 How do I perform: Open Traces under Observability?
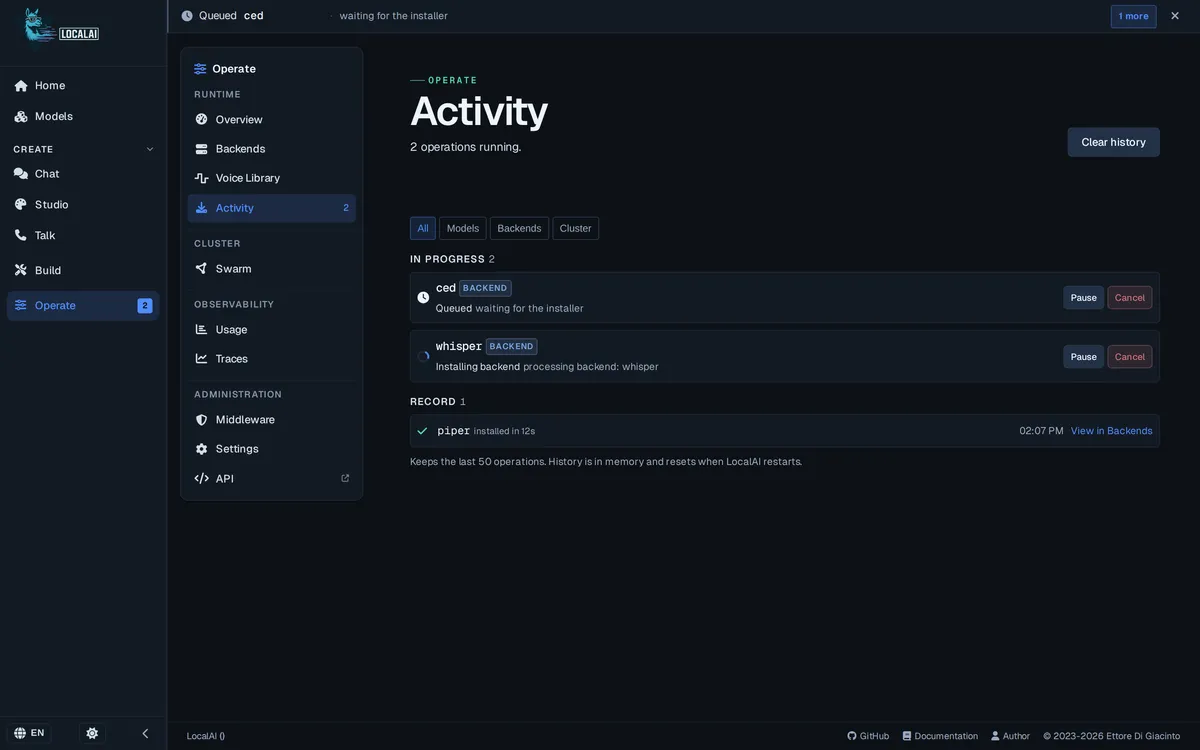pyautogui.click(x=271, y=358)
